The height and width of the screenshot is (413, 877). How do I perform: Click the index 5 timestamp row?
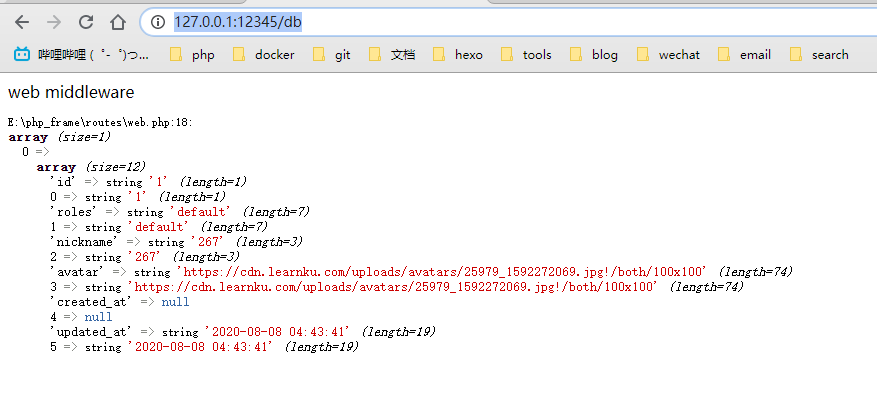(x=204, y=347)
